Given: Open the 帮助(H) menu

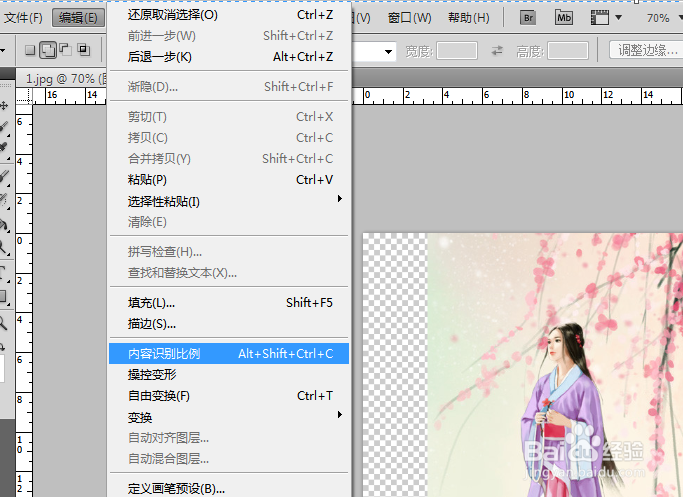Looking at the screenshot, I should point(469,18).
